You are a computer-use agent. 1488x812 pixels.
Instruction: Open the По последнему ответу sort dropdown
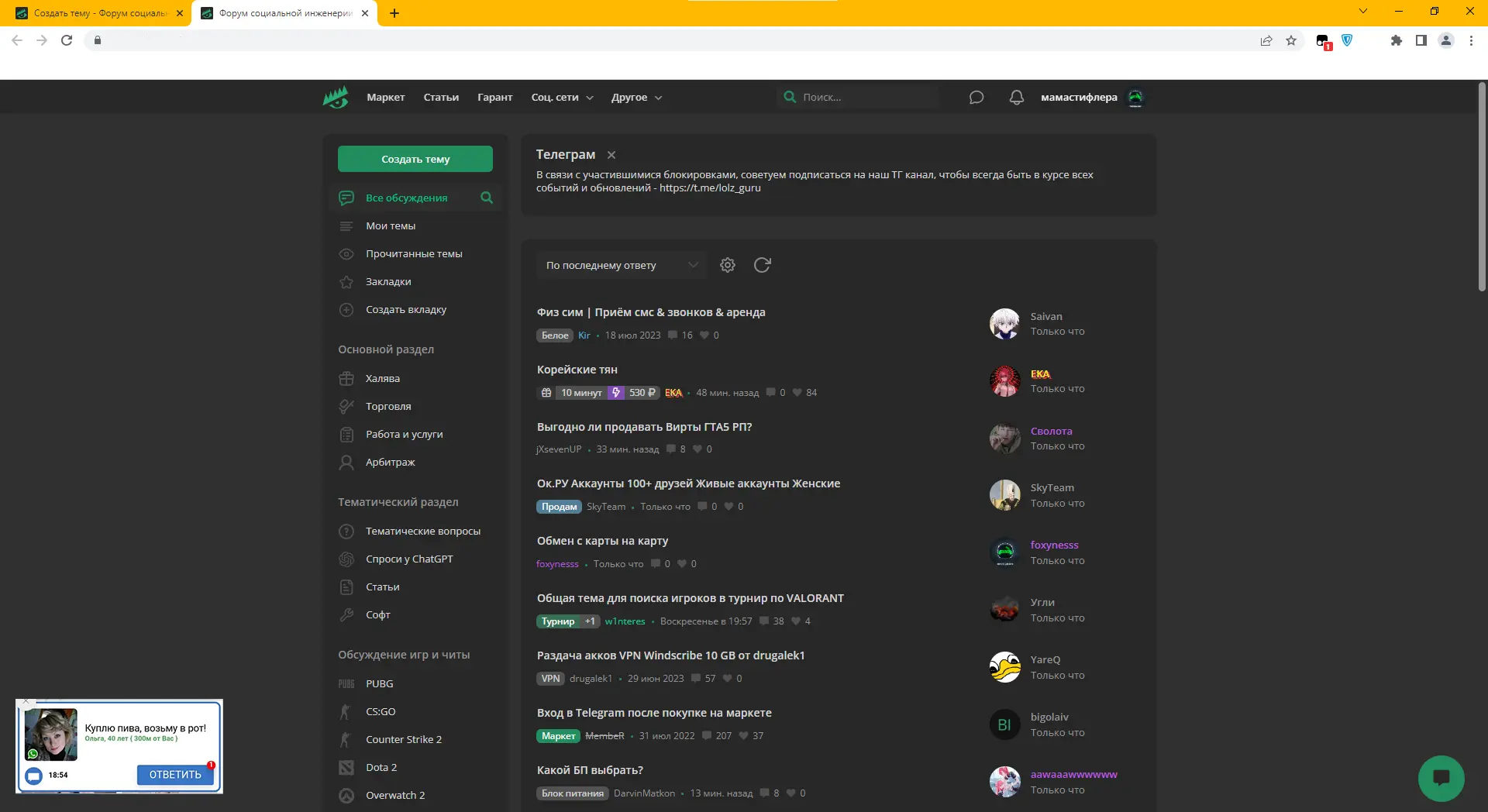tap(622, 265)
